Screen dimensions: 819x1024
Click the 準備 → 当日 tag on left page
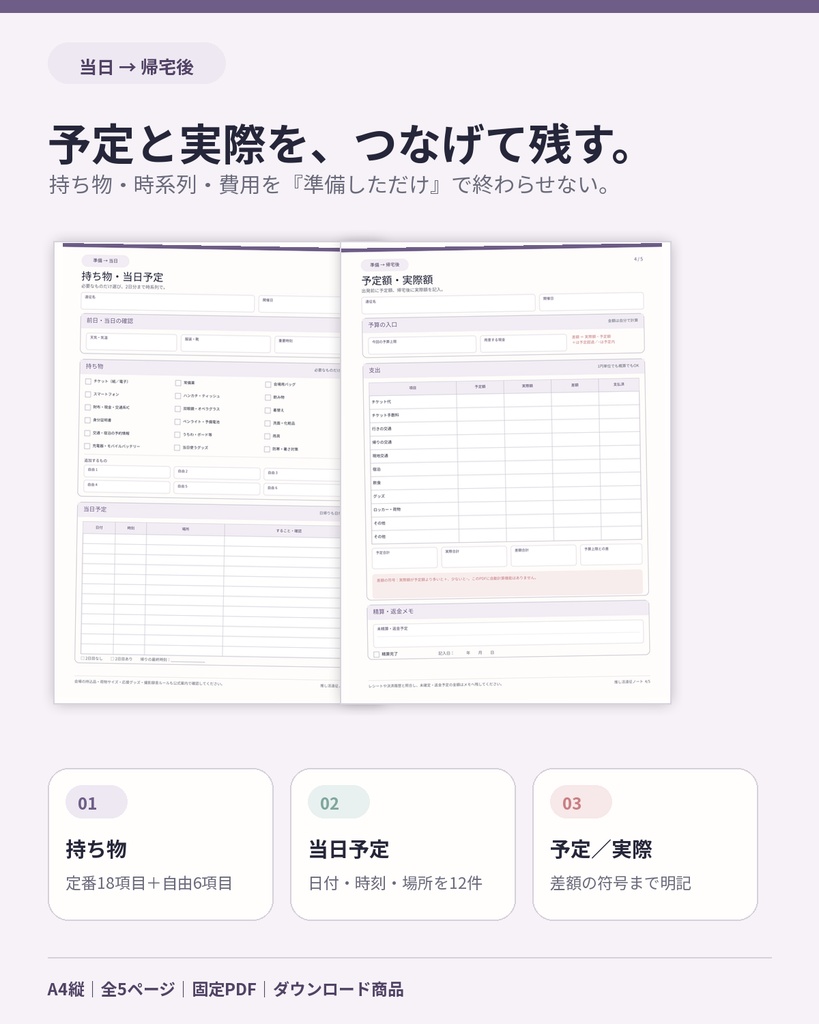coord(105,260)
